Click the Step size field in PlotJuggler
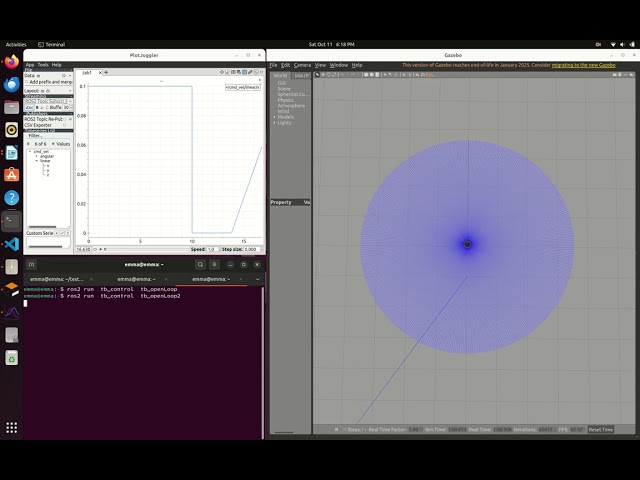The height and width of the screenshot is (480, 640). tap(252, 249)
